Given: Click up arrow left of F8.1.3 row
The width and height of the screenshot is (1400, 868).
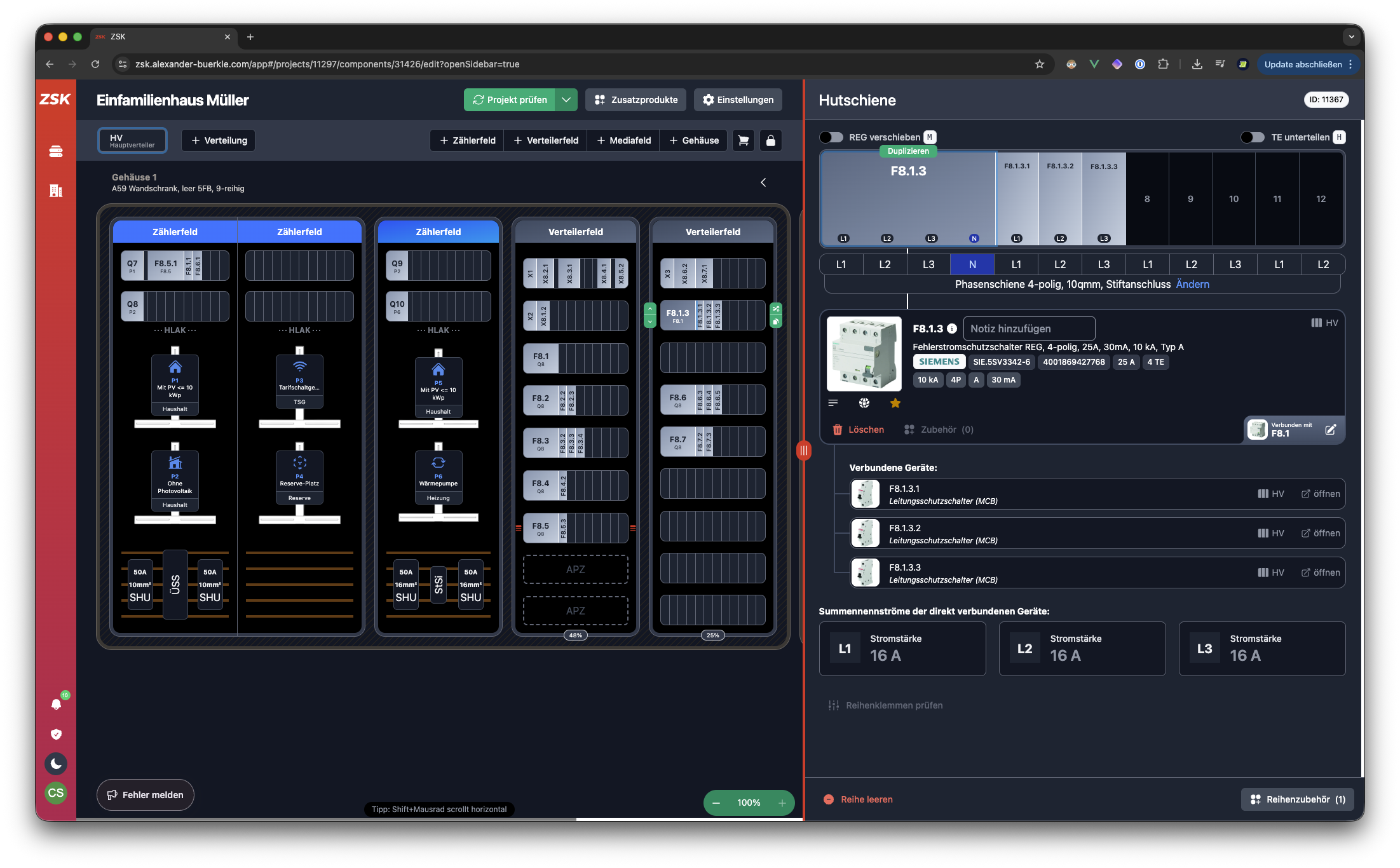Looking at the screenshot, I should 649,309.
